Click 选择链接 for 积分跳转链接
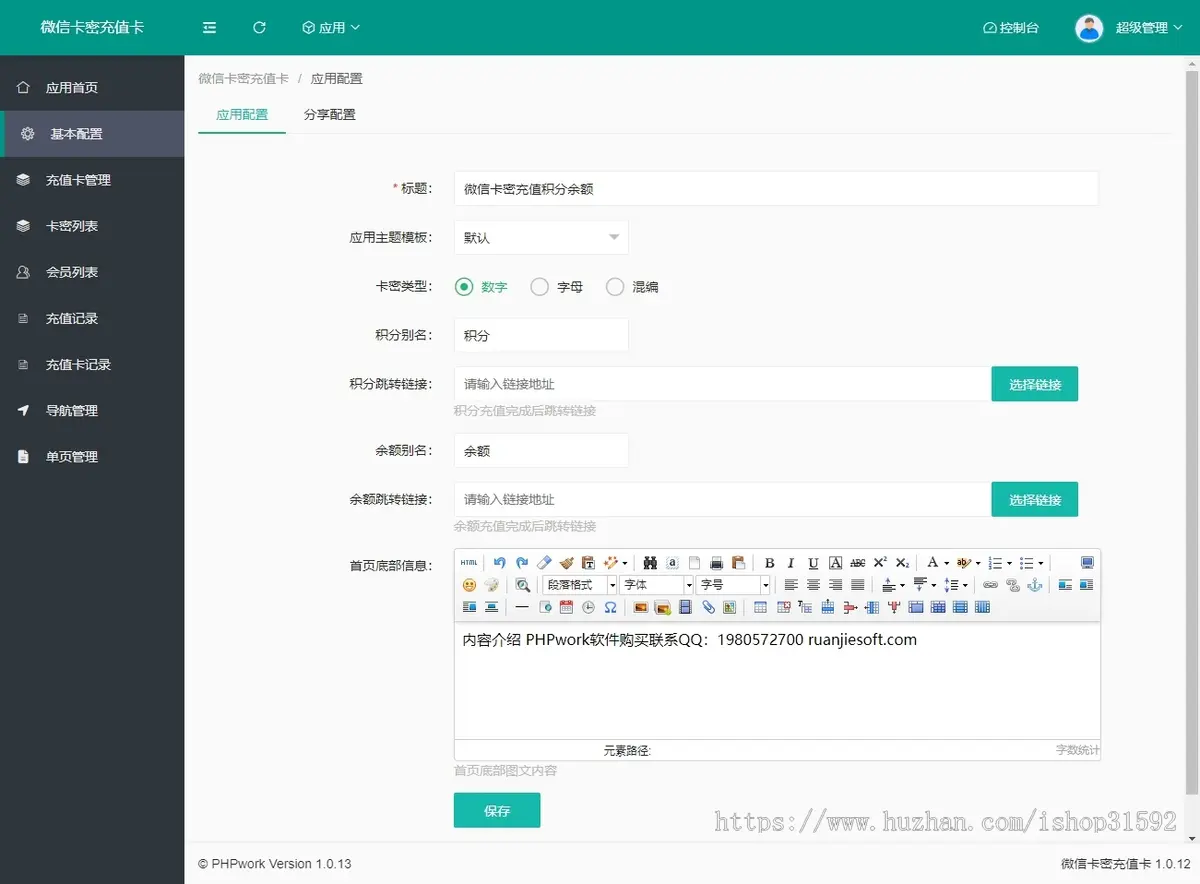 click(x=1034, y=384)
